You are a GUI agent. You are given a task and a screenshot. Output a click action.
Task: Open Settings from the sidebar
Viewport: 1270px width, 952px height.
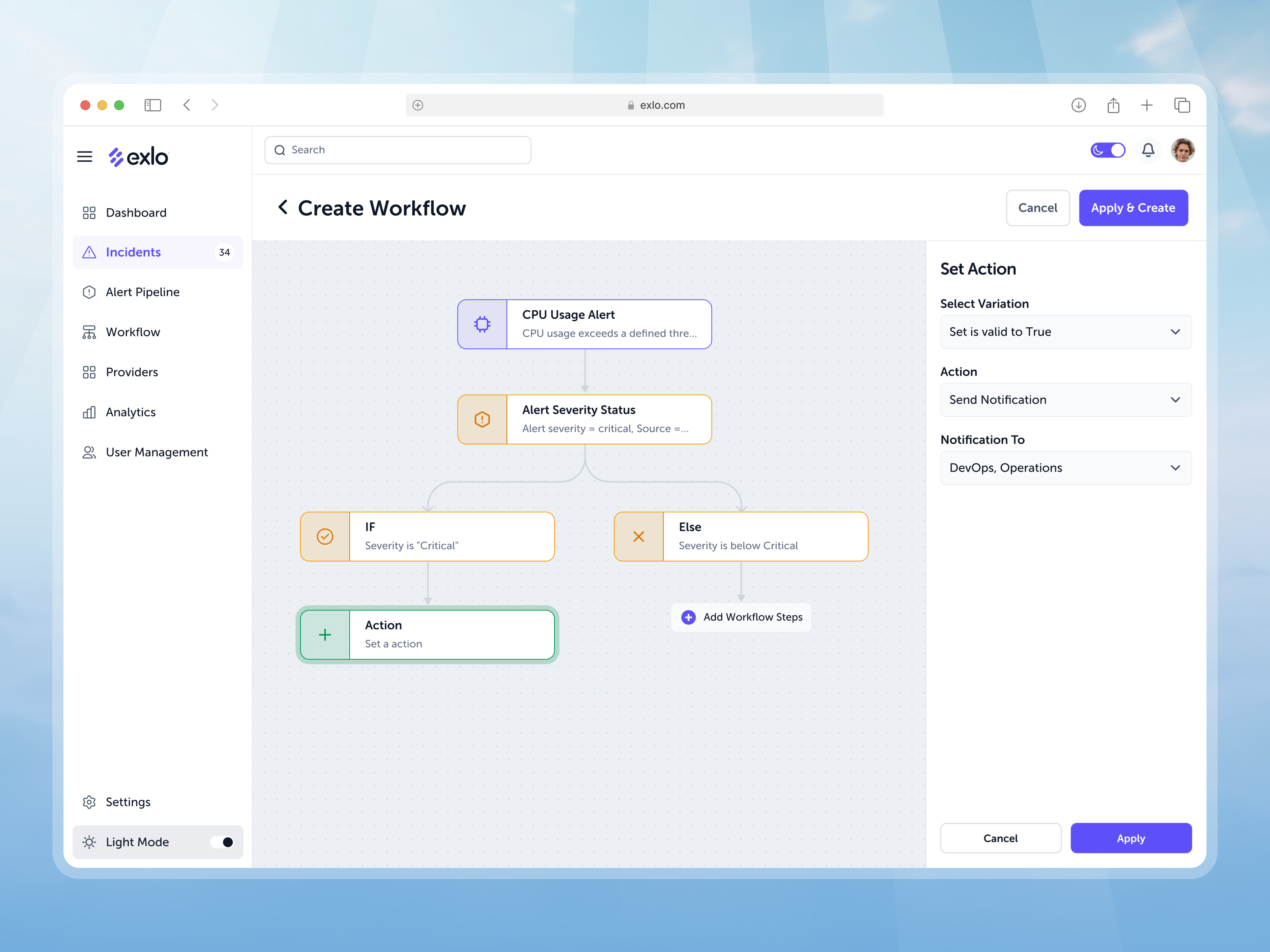tap(127, 802)
